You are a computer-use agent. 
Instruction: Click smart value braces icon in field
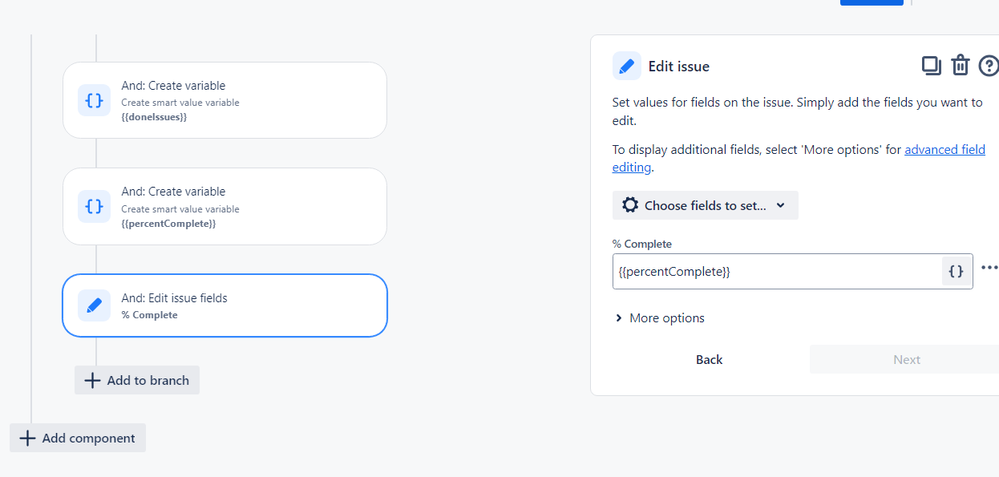coord(956,271)
